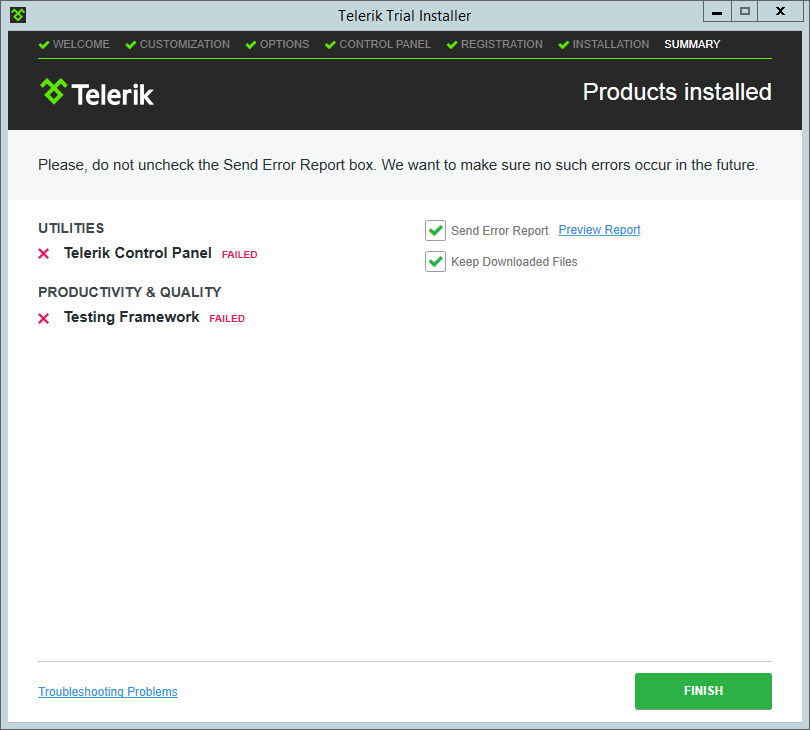Screen dimensions: 810x730
Task: Click the Testing Framework failed item
Action: [x=131, y=317]
